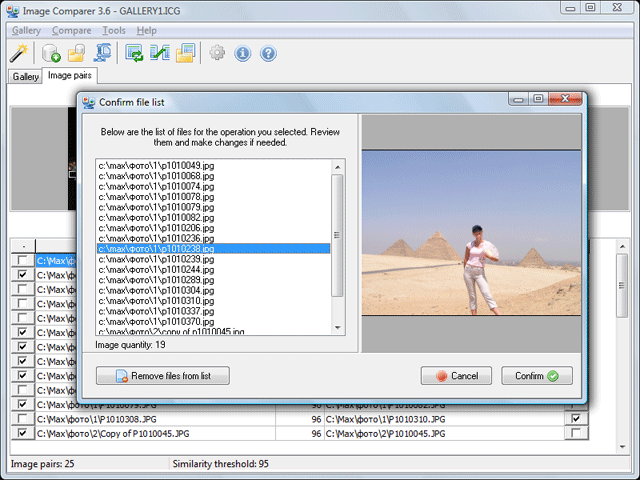640x480 pixels.
Task: Uncheck the Copy of P1010045.JPG row checkbox
Action: point(22,433)
